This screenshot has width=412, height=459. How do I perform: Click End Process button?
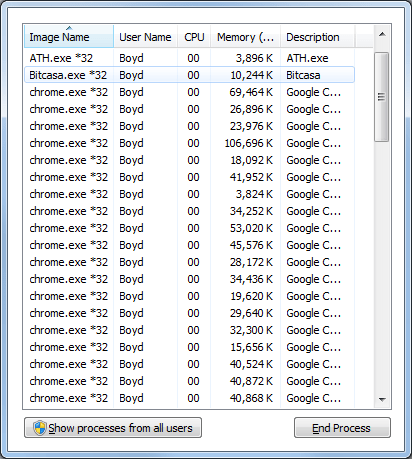(x=342, y=428)
